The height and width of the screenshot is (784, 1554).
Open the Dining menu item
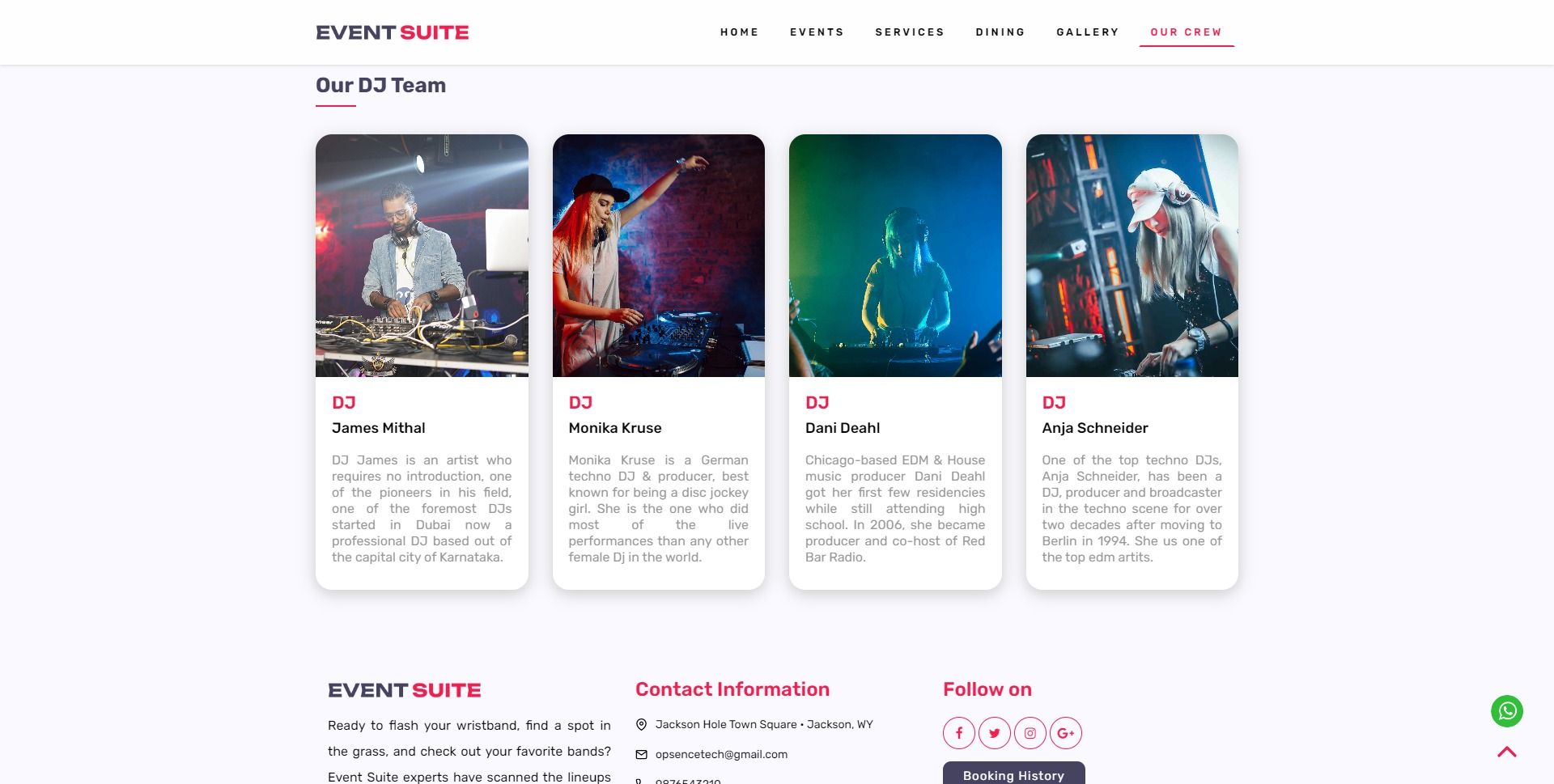(x=1000, y=32)
